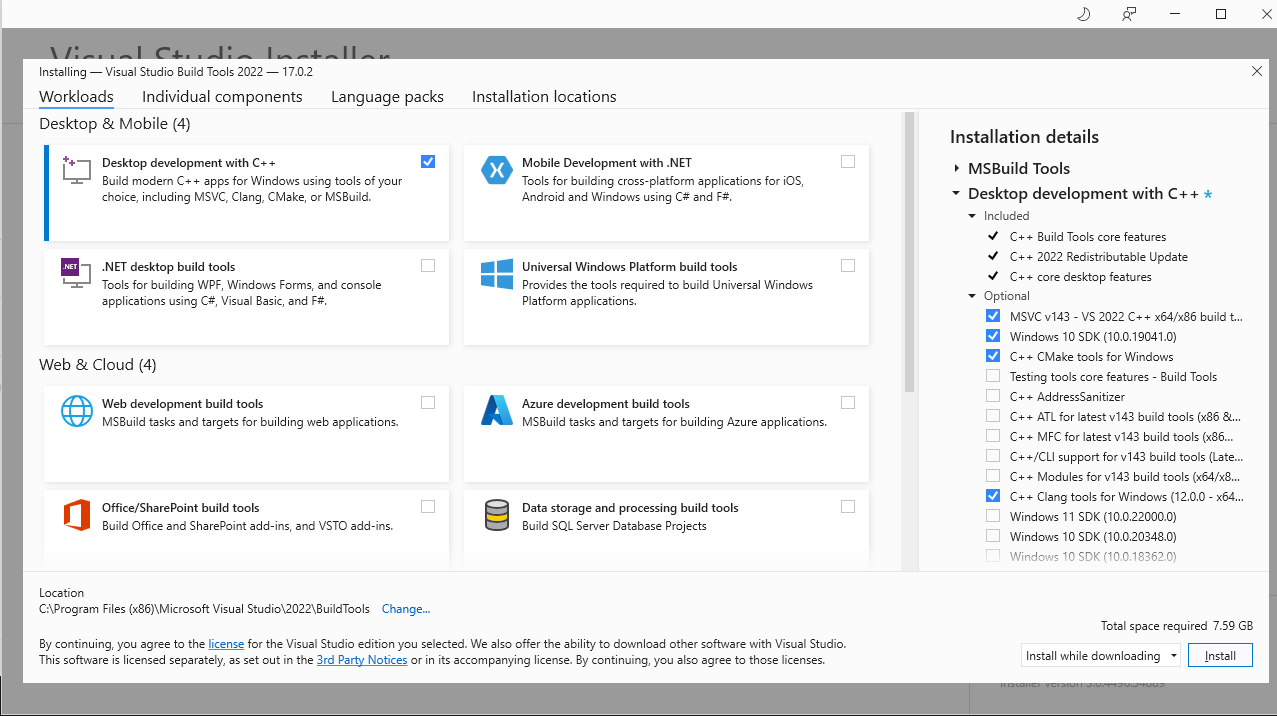Click the Desktop & Mobile (4) heading
Screen dimensions: 1277x716
tap(114, 124)
